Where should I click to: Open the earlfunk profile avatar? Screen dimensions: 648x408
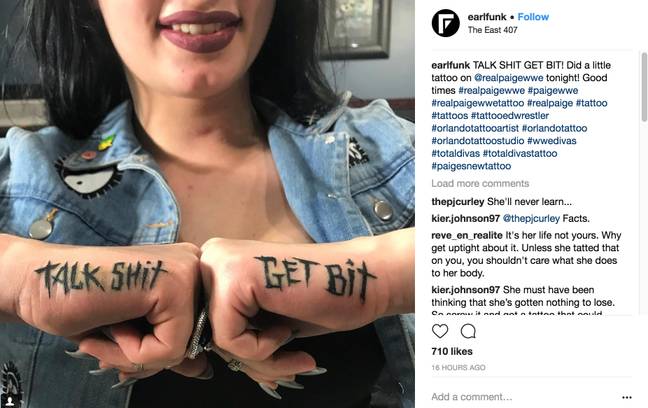tap(446, 23)
